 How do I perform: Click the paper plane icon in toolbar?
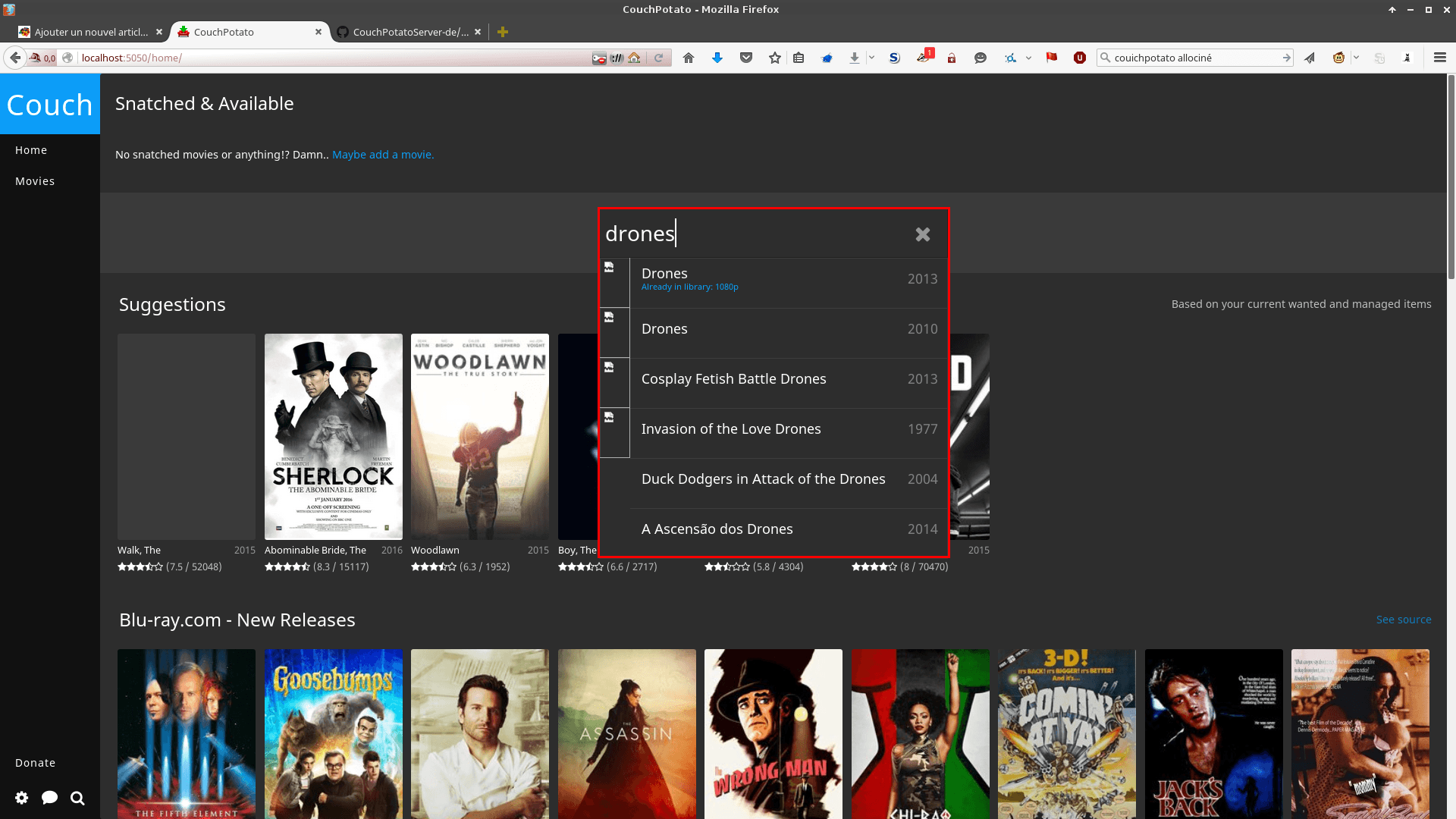click(x=1310, y=58)
